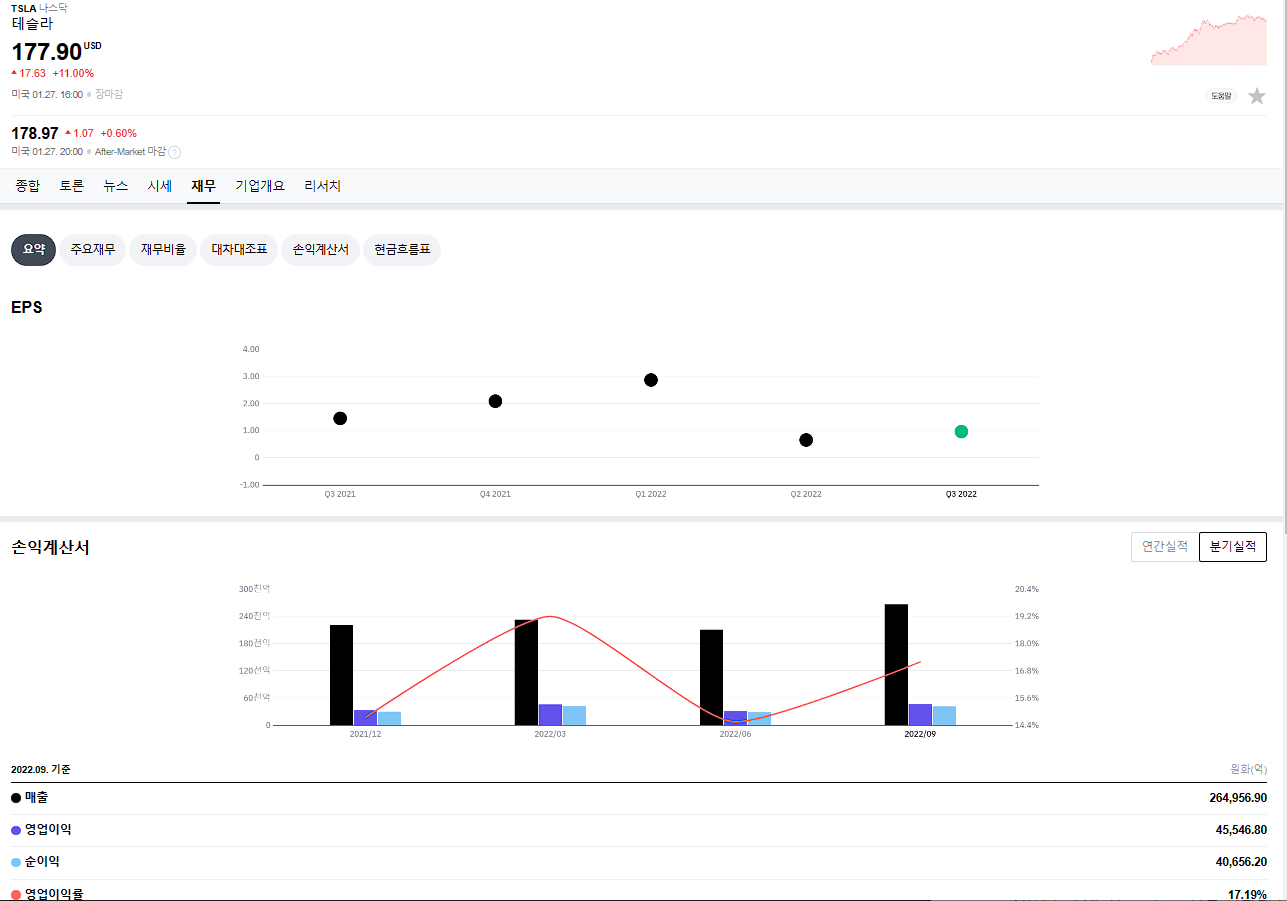Click the purple 영업이익 legend dot
1287x901 pixels.
16,830
